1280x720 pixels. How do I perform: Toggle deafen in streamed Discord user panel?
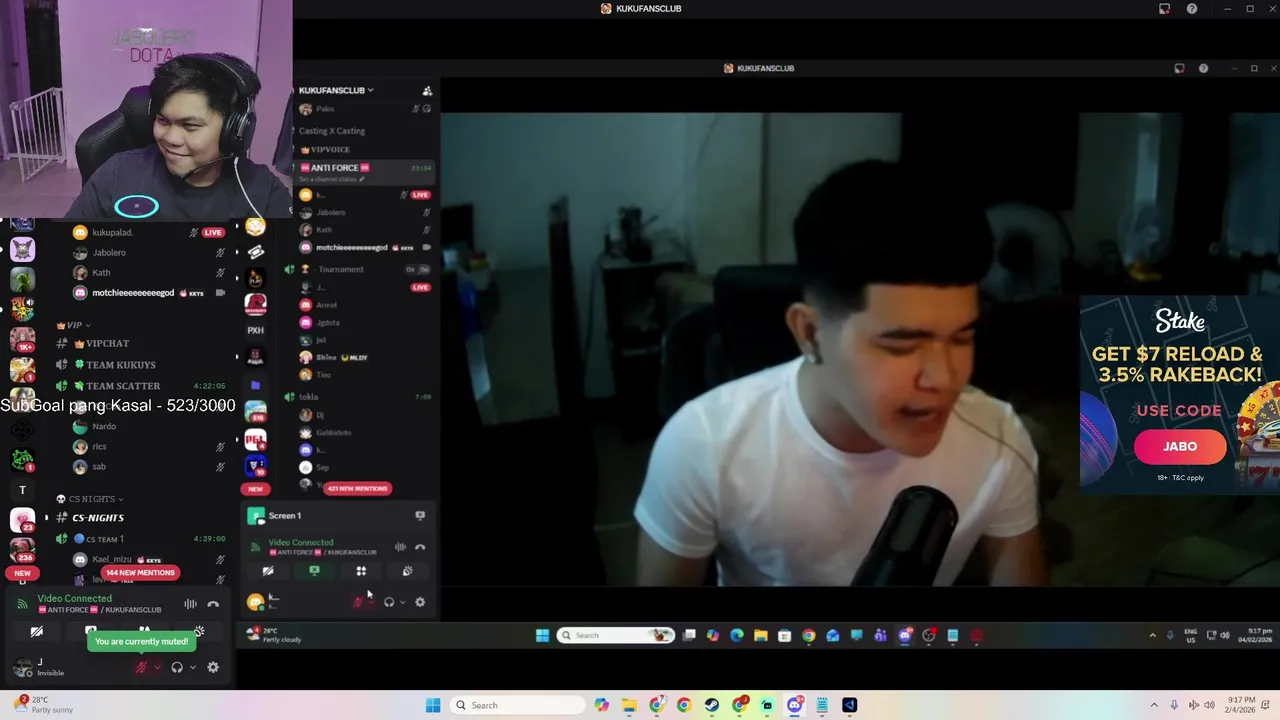389,602
